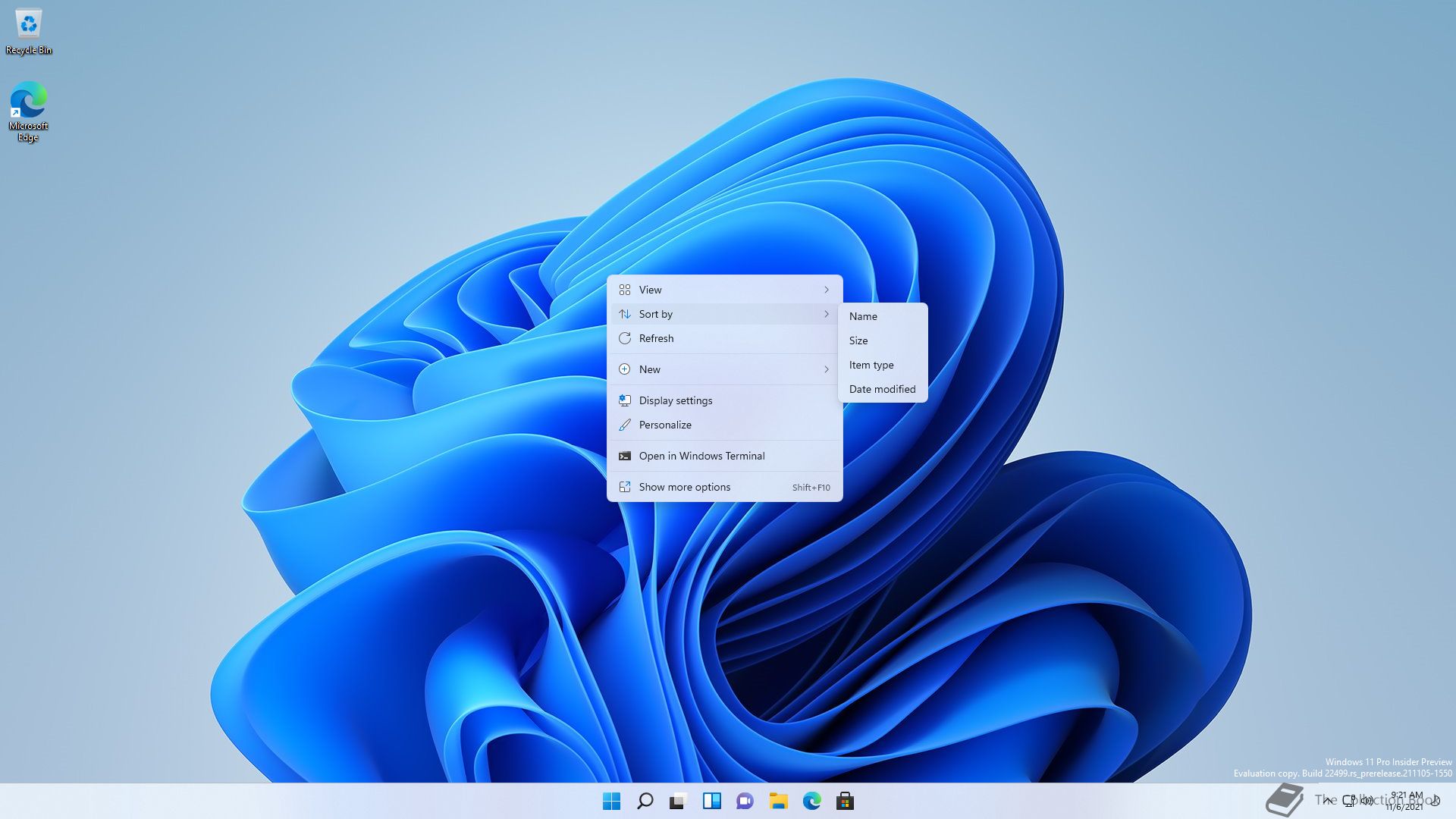Sort by Date modified
This screenshot has height=819, width=1456.
click(x=882, y=389)
